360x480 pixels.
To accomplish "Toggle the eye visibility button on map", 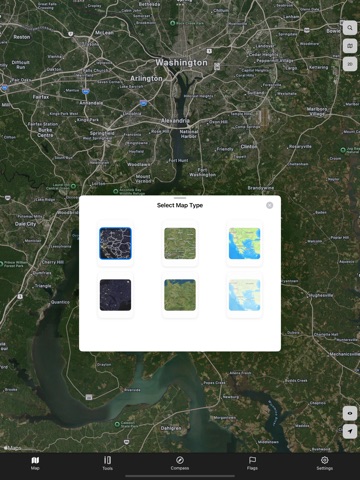I will tap(350, 413).
